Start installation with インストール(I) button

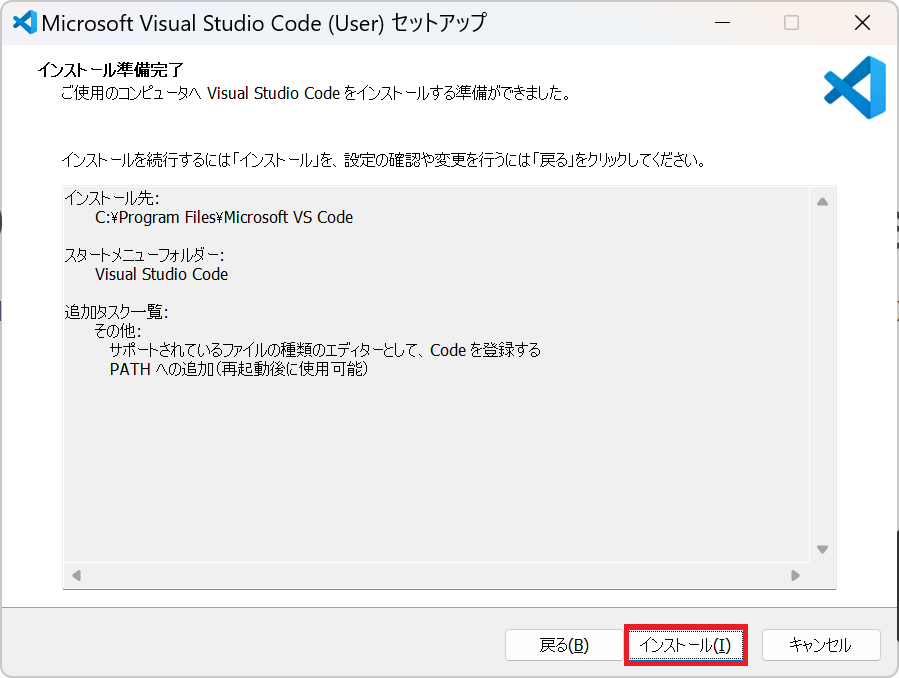686,645
